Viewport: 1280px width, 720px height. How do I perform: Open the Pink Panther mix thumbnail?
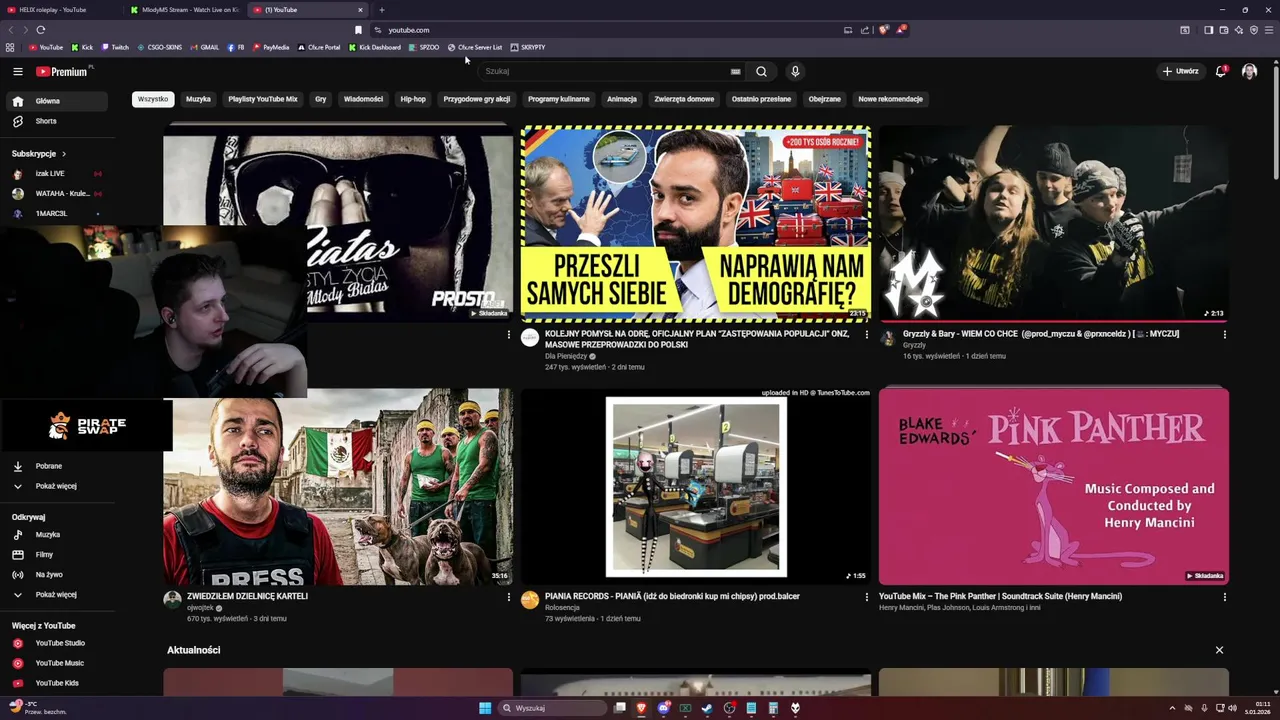point(1054,486)
